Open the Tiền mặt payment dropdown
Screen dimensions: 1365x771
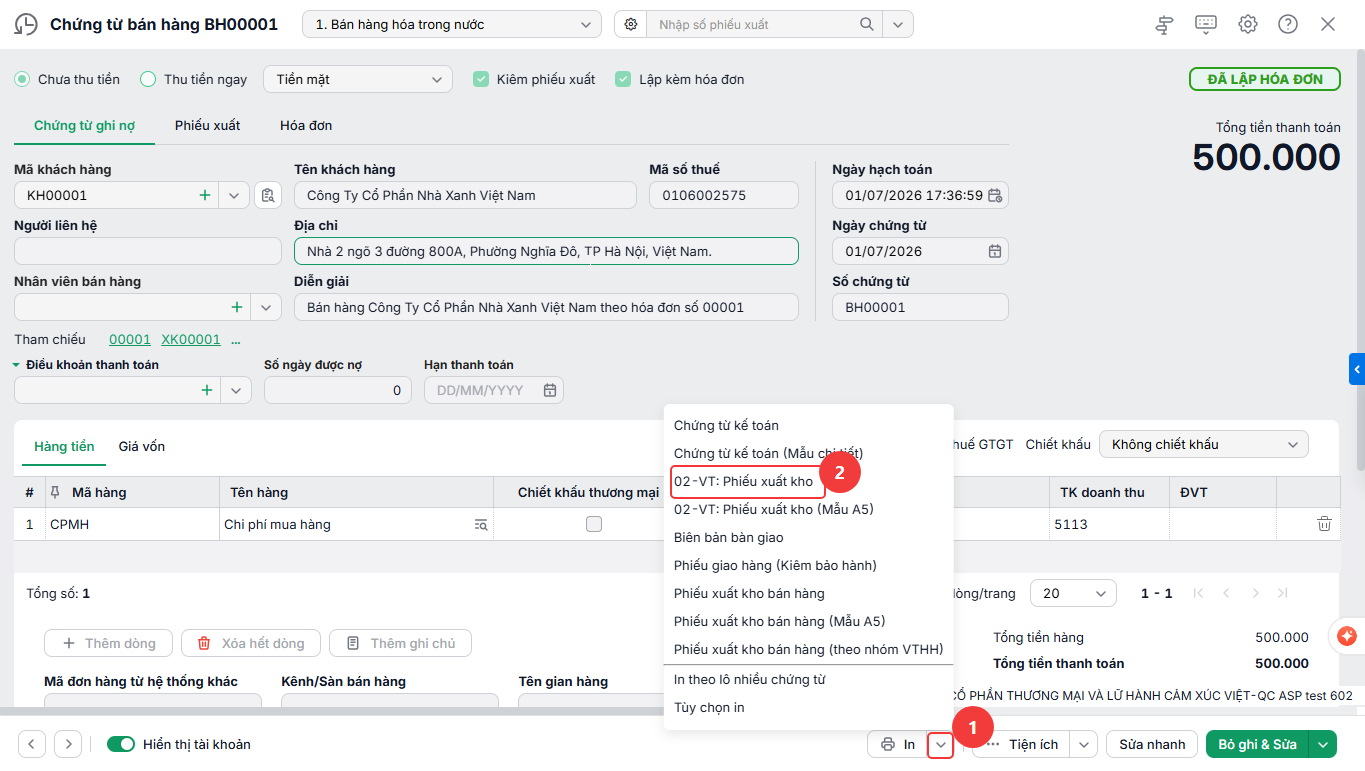tap(358, 79)
